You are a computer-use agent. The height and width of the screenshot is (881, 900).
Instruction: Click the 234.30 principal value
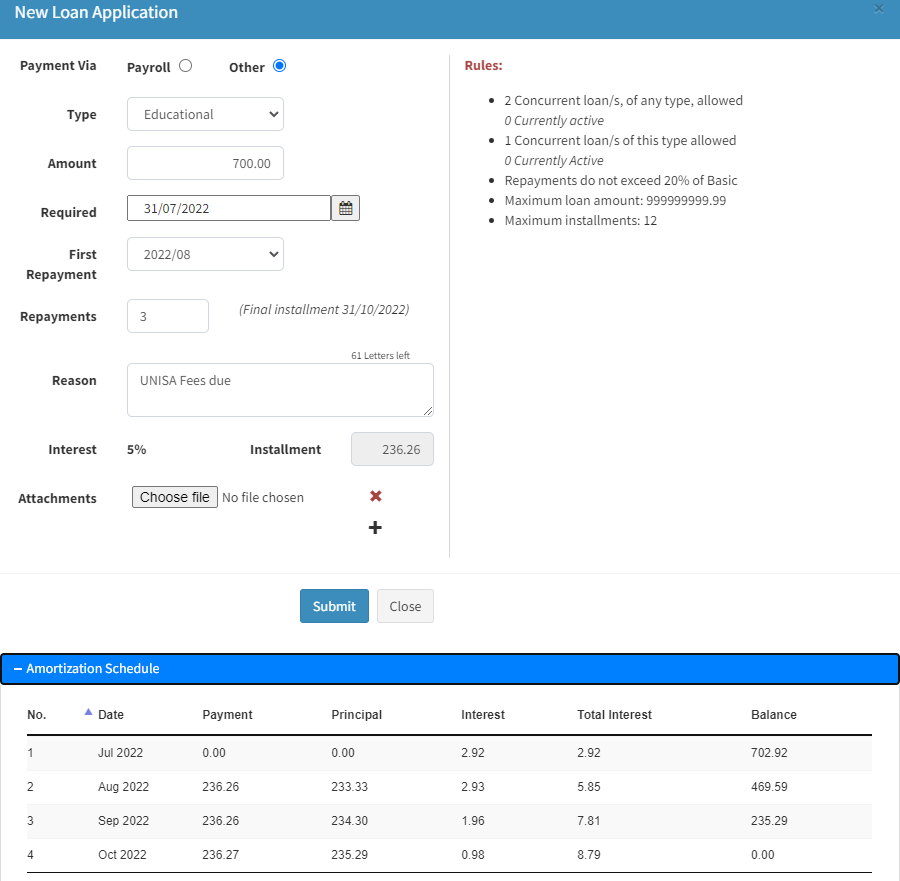[x=350, y=821]
